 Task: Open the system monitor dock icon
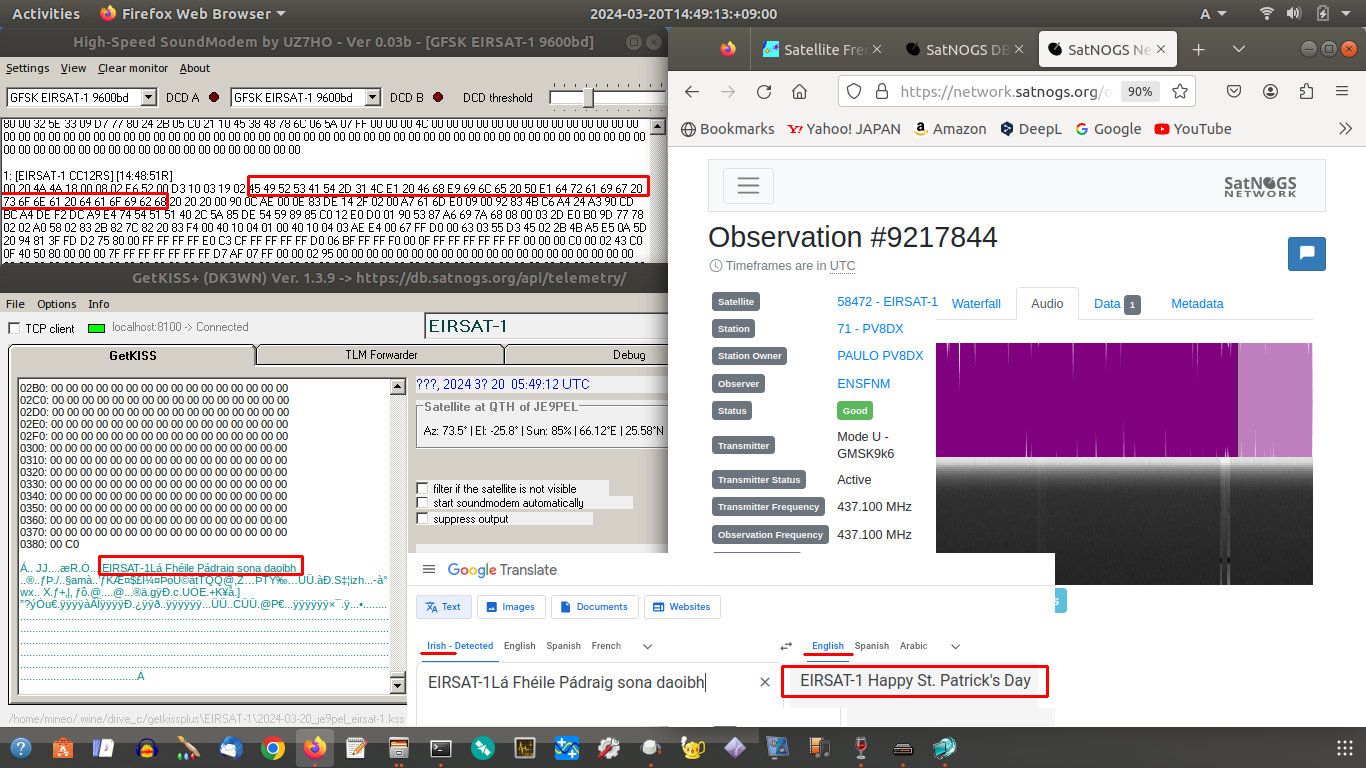click(525, 747)
